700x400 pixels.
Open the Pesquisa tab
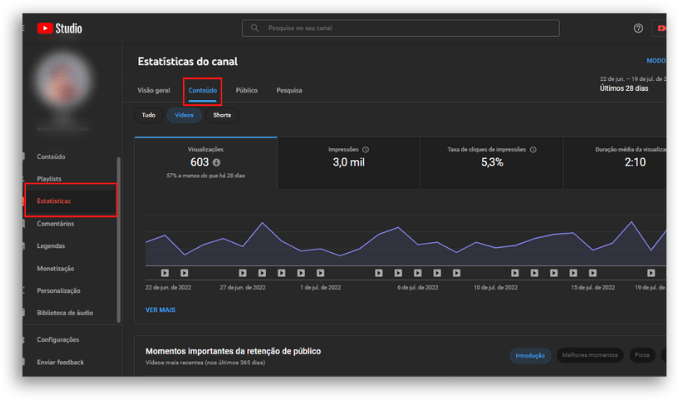click(x=289, y=91)
